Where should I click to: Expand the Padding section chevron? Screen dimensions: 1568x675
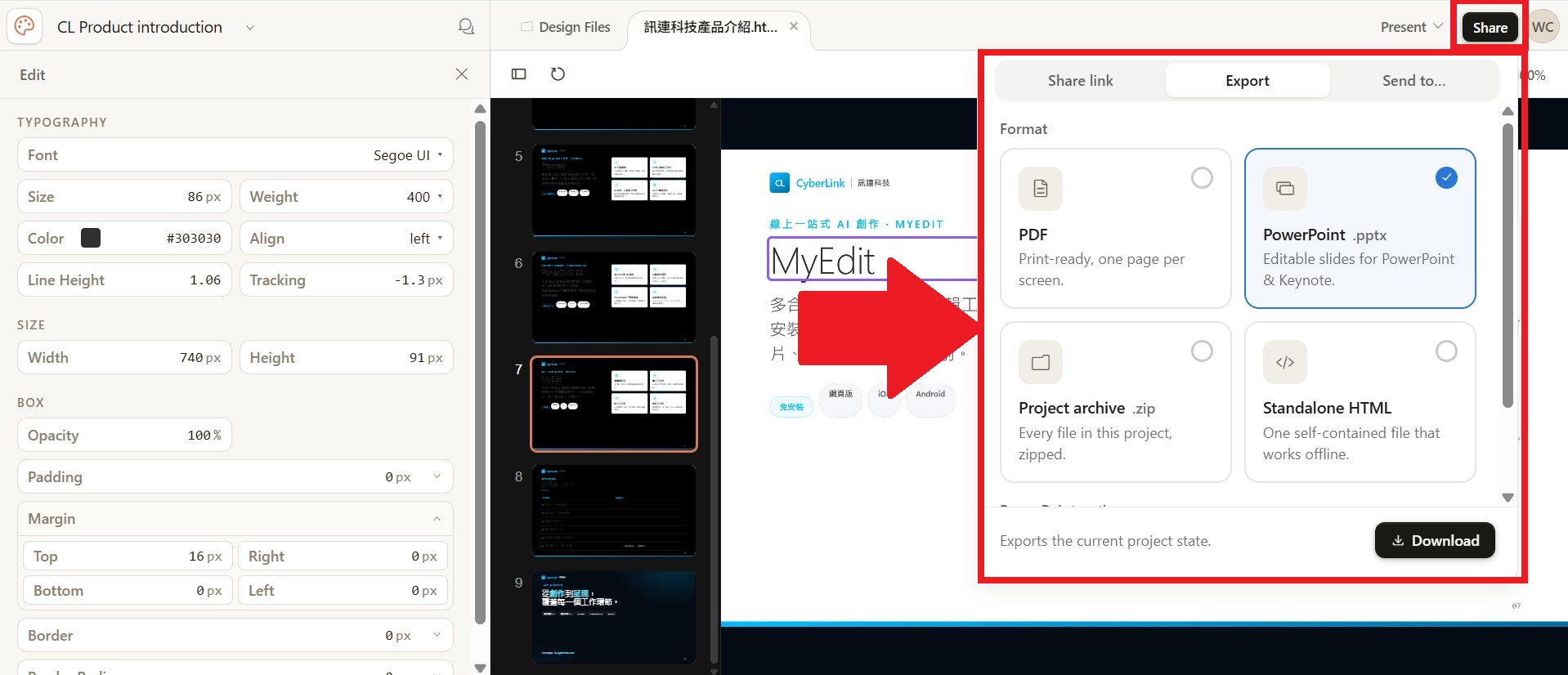437,476
